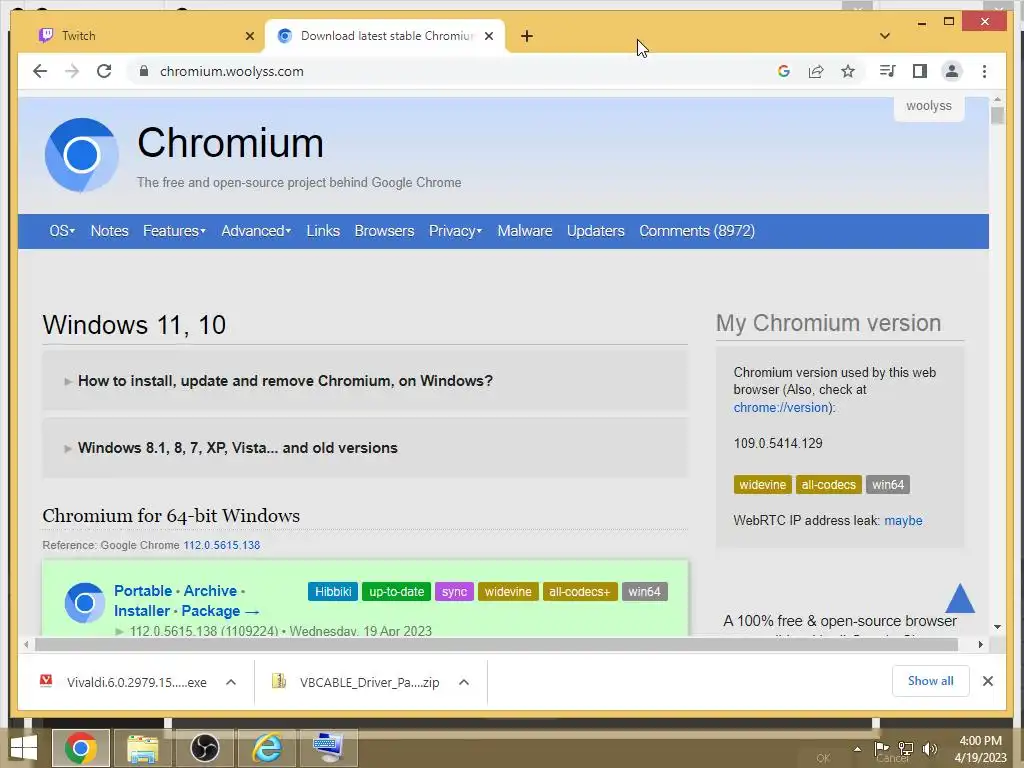
Task: Open the Notes menu item
Action: (109, 231)
